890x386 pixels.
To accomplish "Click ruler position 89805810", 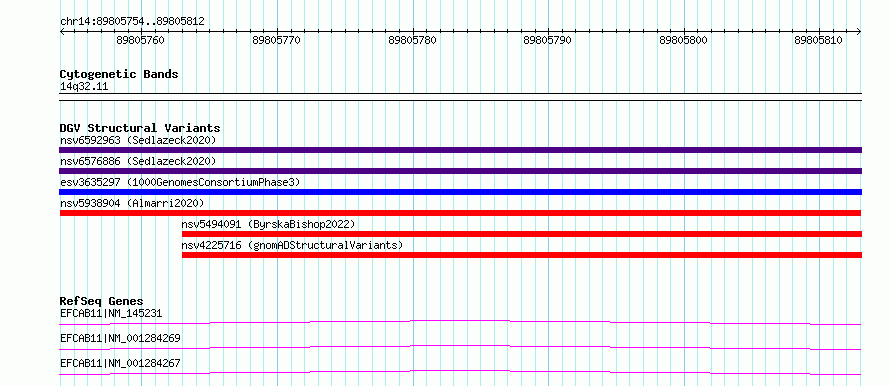I will (x=818, y=40).
